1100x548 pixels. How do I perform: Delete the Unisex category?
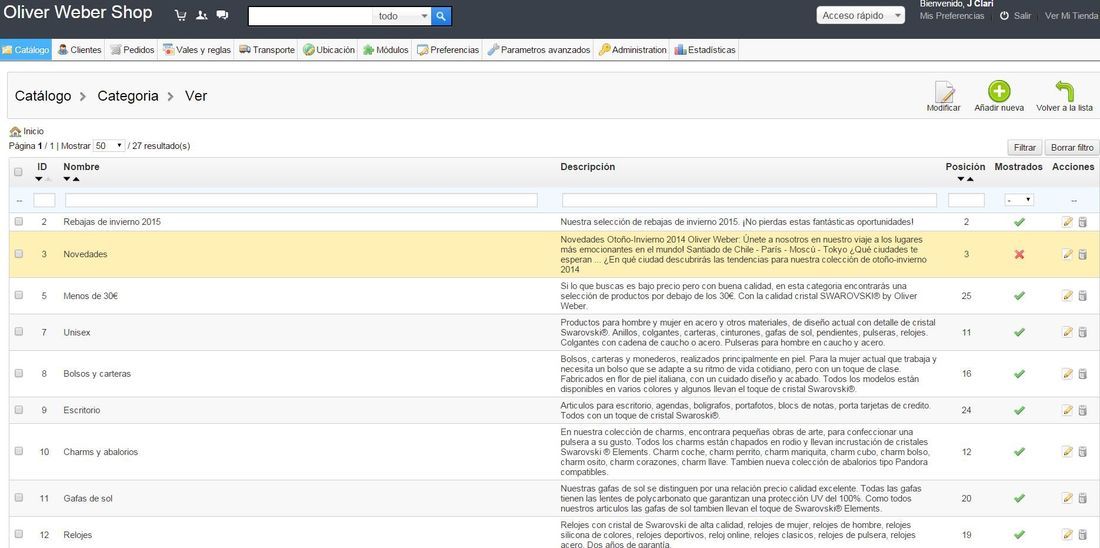[1082, 332]
